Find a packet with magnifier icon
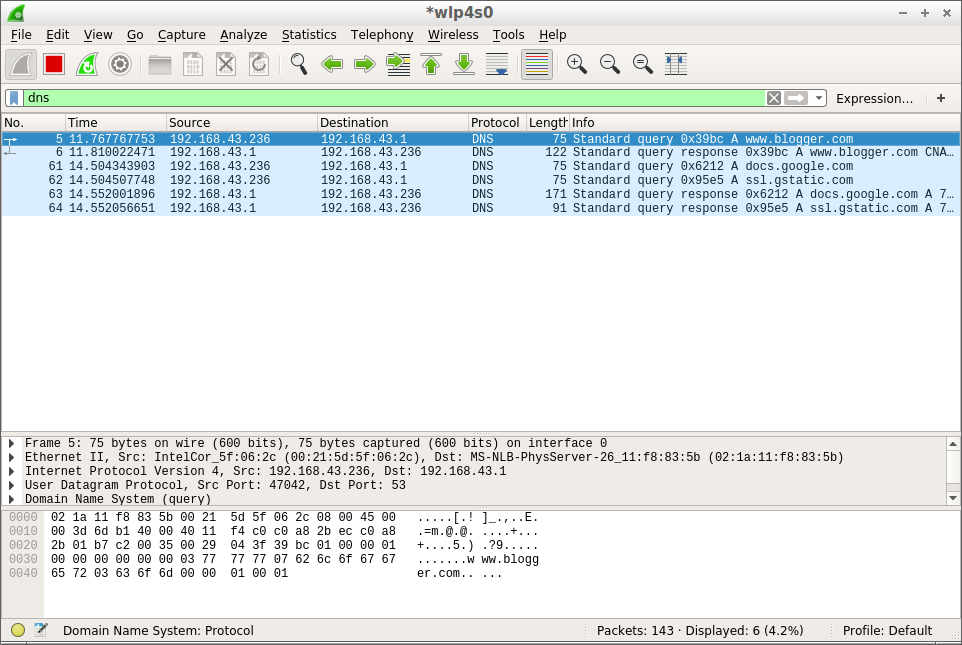Screen dimensions: 962x645 pyautogui.click(x=299, y=64)
